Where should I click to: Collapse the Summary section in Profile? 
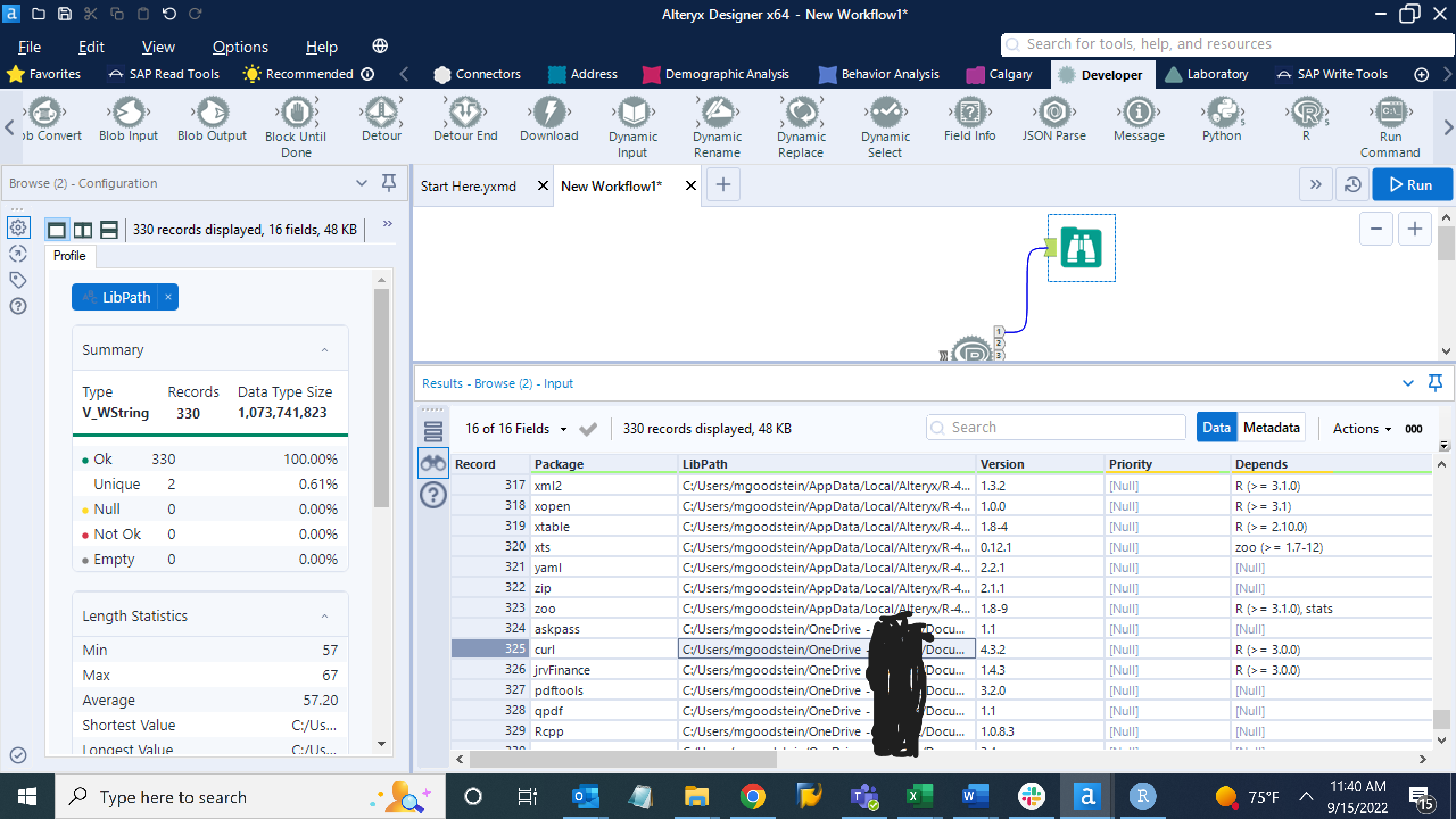325,349
